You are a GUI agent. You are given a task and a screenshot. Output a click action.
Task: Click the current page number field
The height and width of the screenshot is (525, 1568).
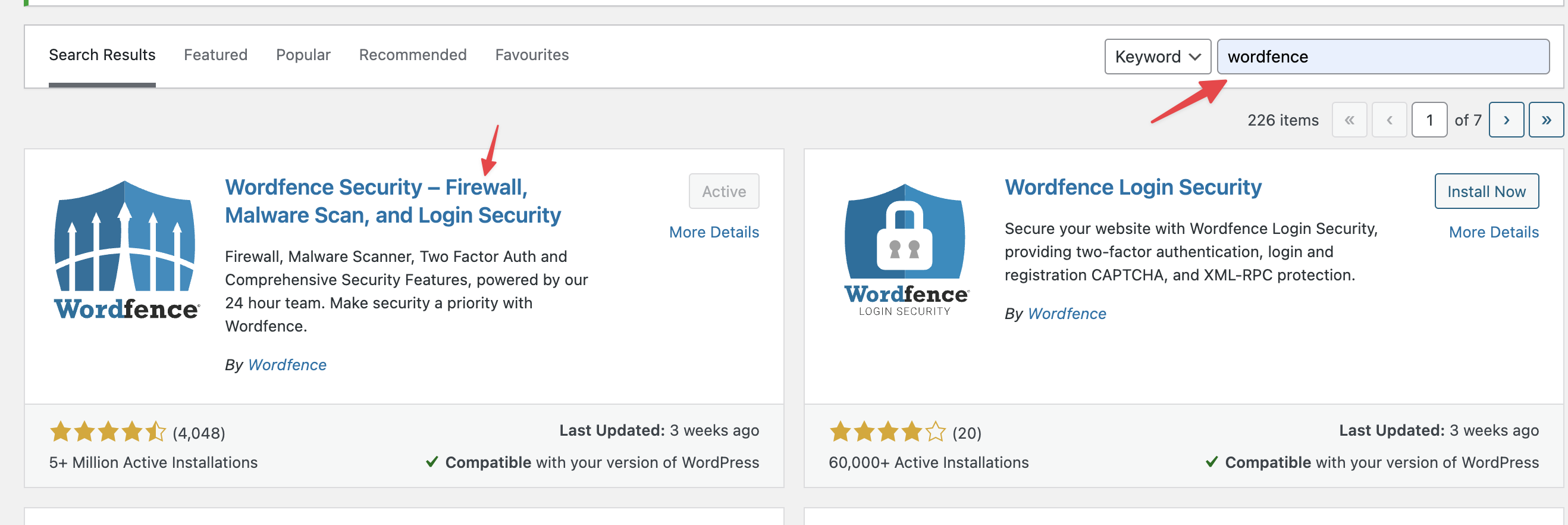(1429, 120)
